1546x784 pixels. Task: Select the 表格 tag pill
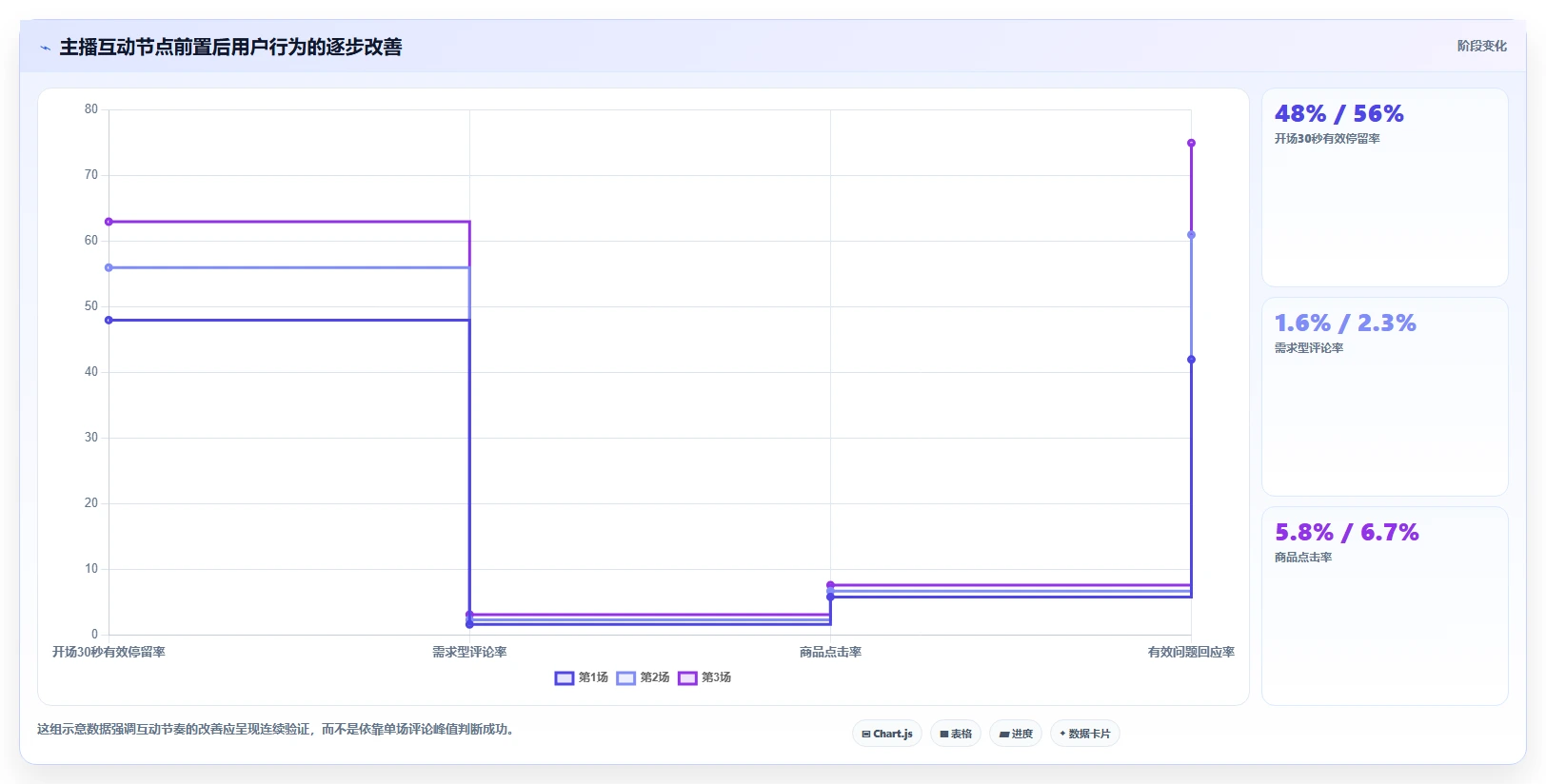956,734
